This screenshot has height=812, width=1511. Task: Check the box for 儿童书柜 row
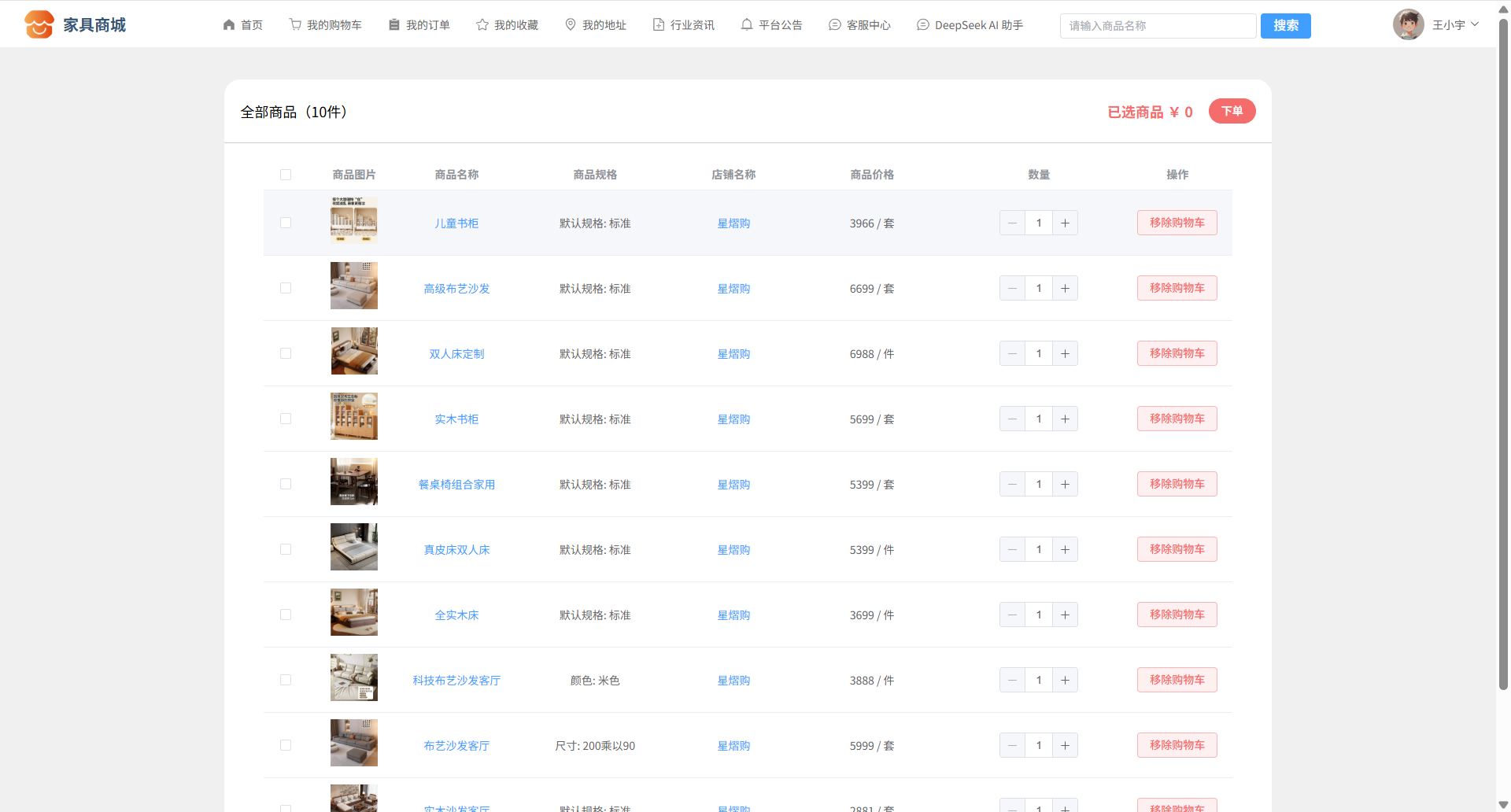tap(286, 223)
